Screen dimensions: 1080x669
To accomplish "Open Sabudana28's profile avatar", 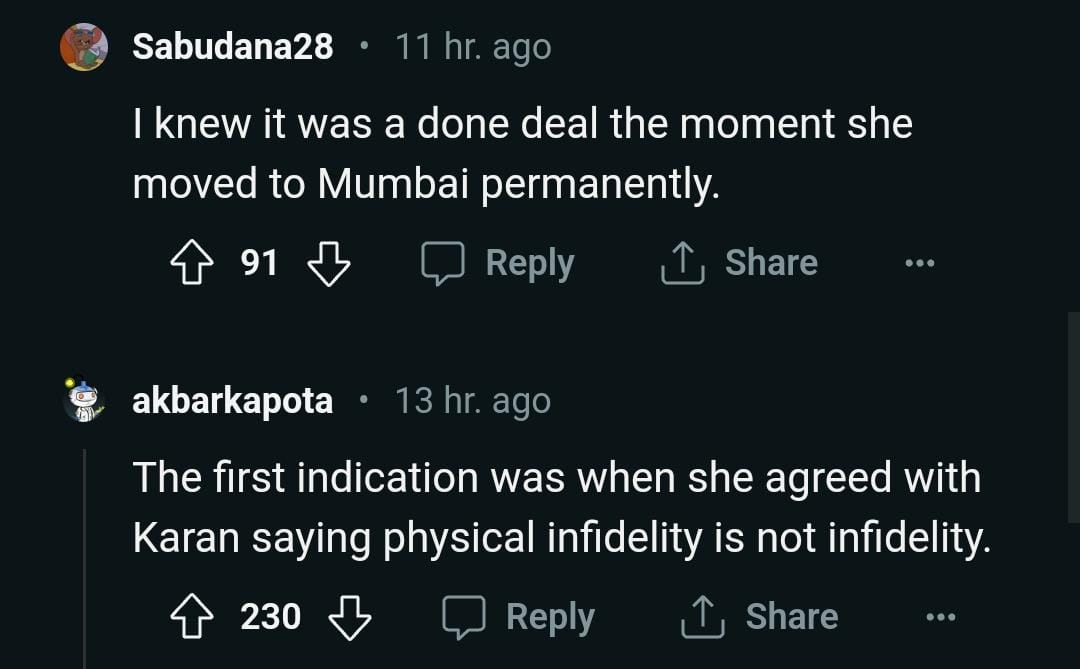I will coord(84,47).
